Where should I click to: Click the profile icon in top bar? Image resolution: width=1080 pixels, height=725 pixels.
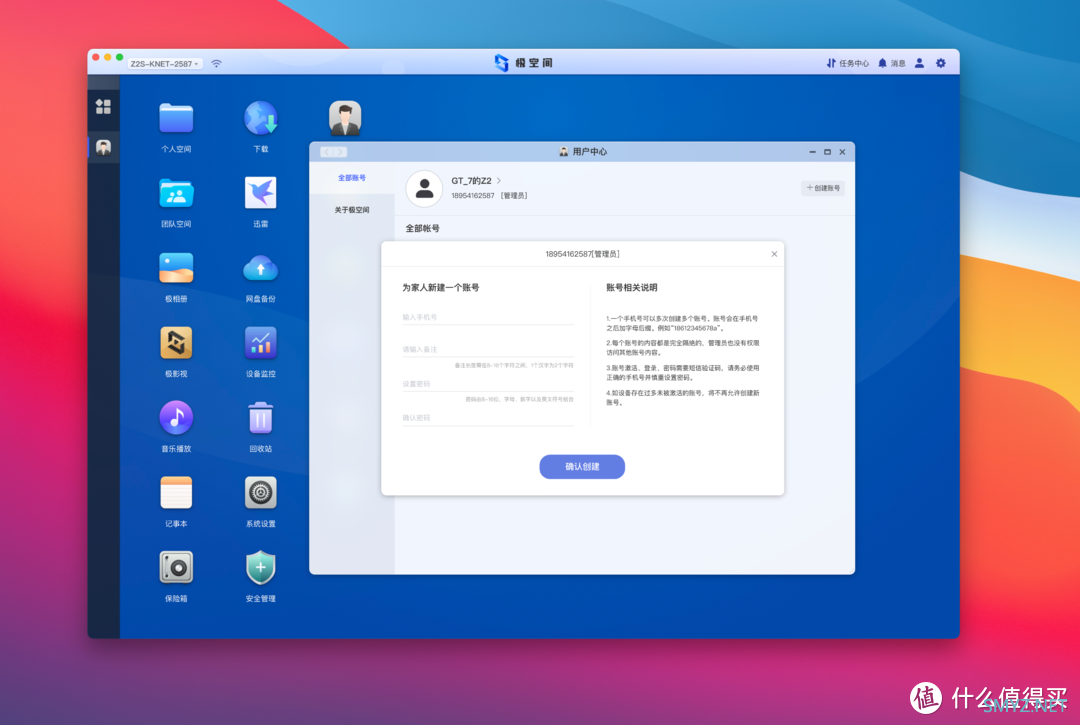[920, 63]
